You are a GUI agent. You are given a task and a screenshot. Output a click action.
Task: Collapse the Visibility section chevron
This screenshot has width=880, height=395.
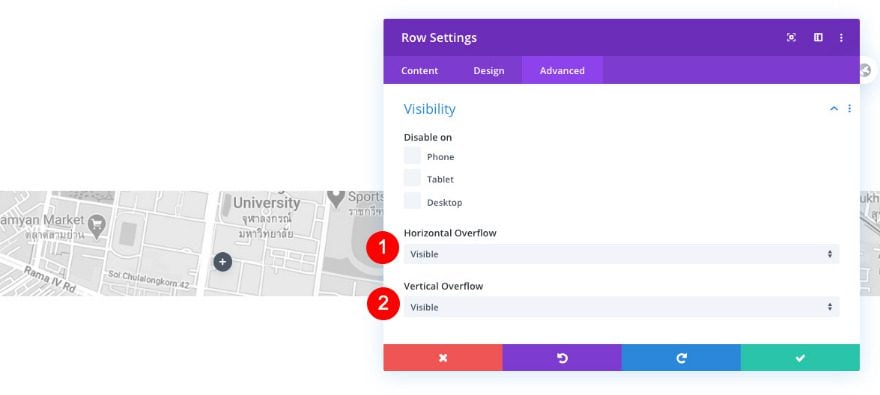(834, 108)
